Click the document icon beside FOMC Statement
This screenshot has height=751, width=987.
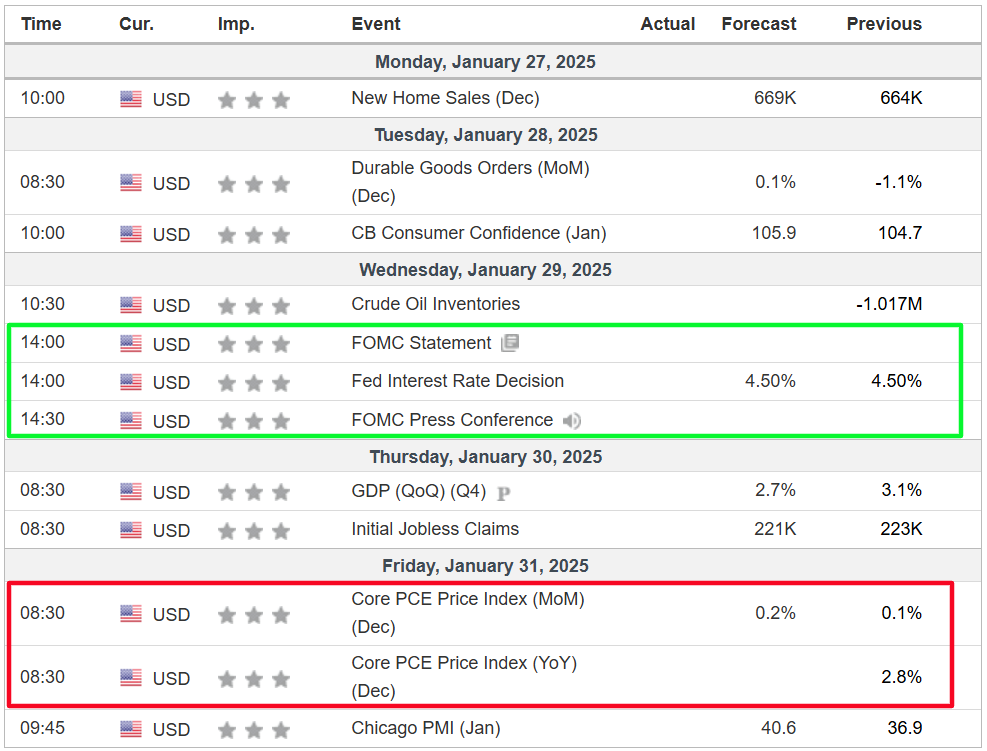pyautogui.click(x=510, y=343)
